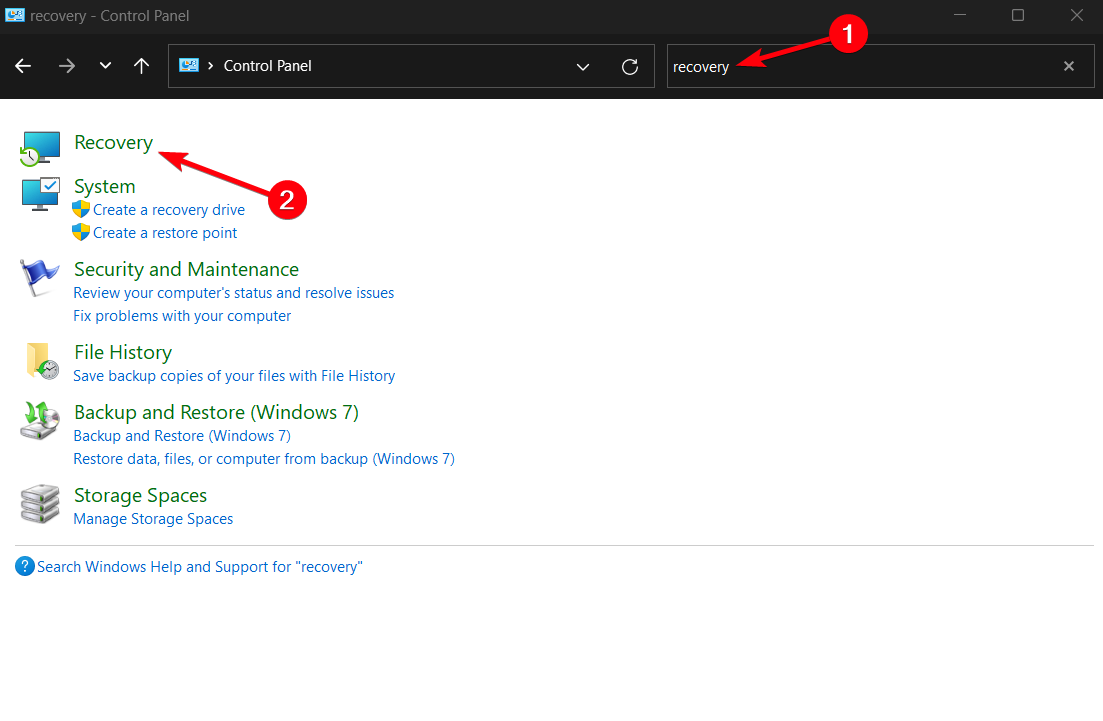Screen dimensions: 1103x721
Task: Open Search Windows Help and Support for recovery
Action: click(x=200, y=567)
